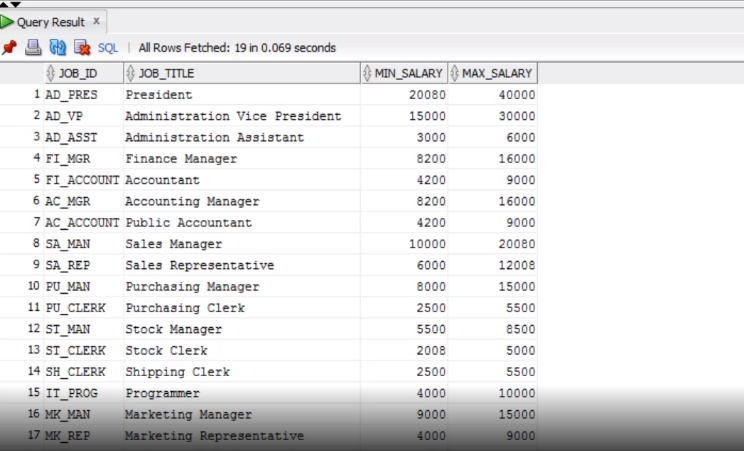Click sort icon in MIN_SALARY column header
The height and width of the screenshot is (451, 744).
367,73
